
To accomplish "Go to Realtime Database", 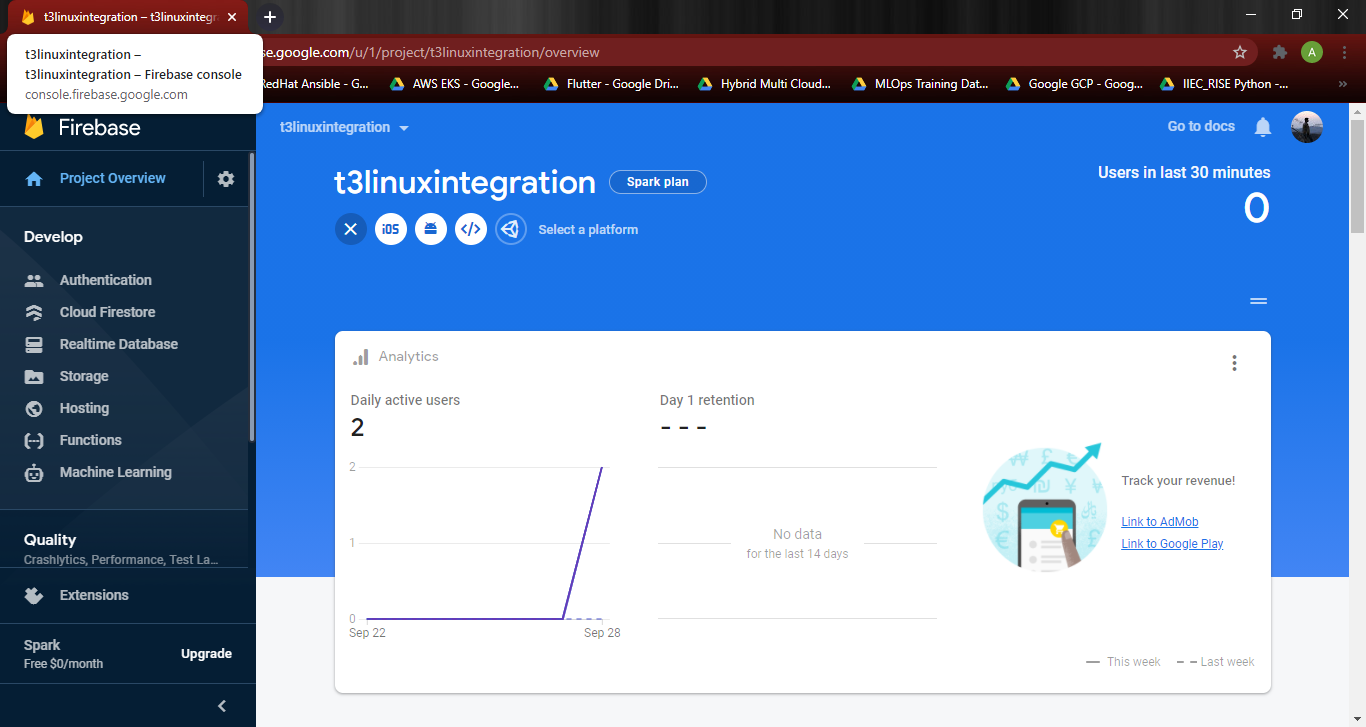I will point(118,344).
